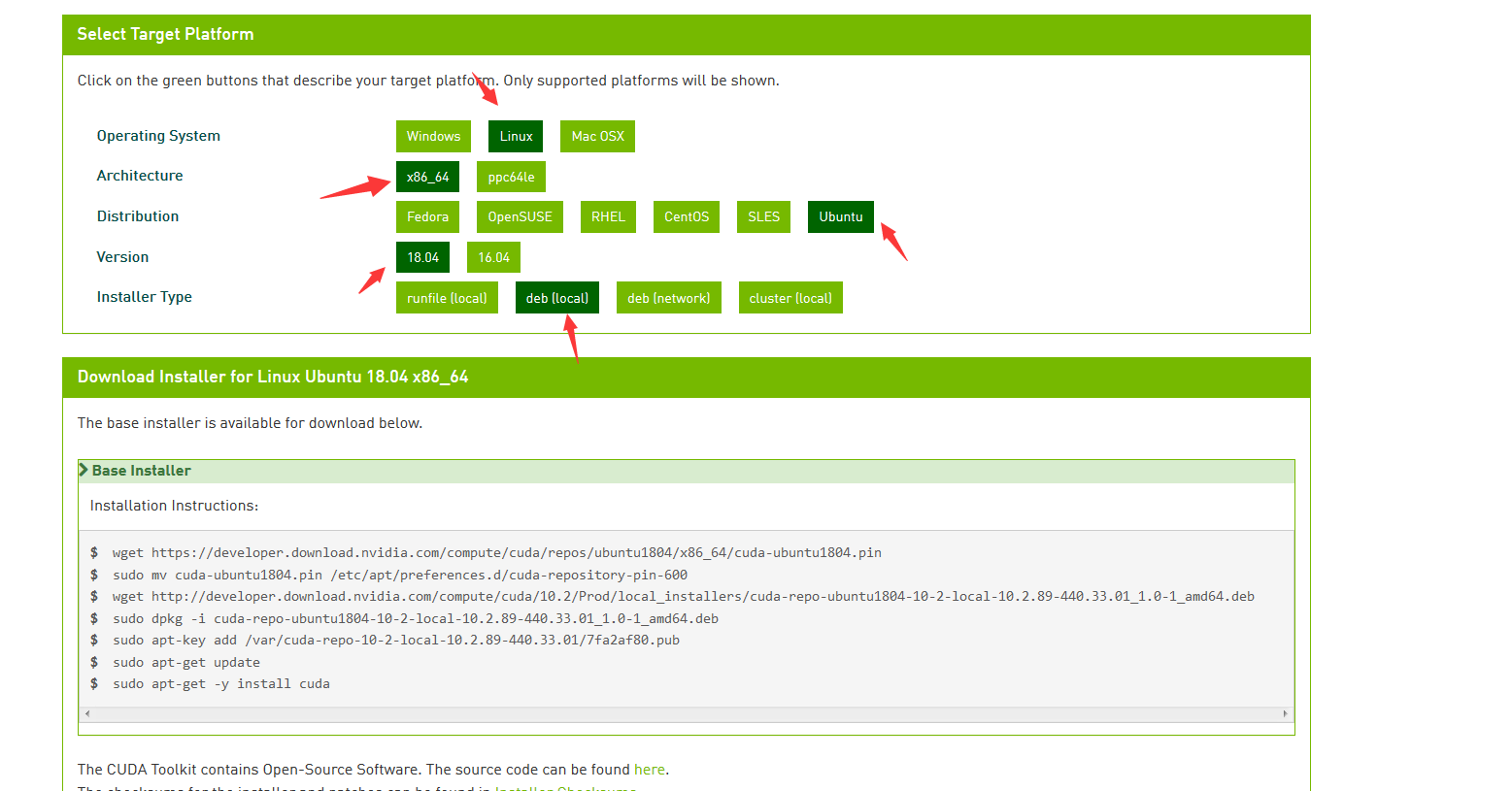The height and width of the screenshot is (791, 1512).
Task: Choose cluster (local) installer type
Action: tap(790, 298)
